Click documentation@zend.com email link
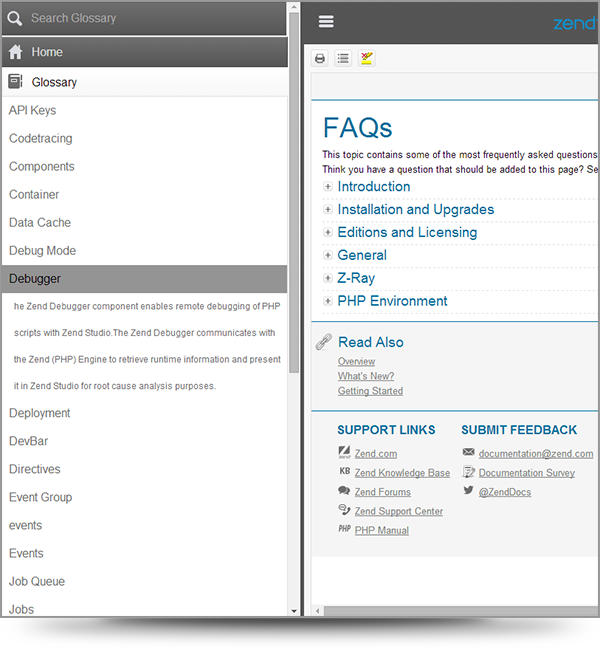600x648 pixels. click(x=536, y=454)
